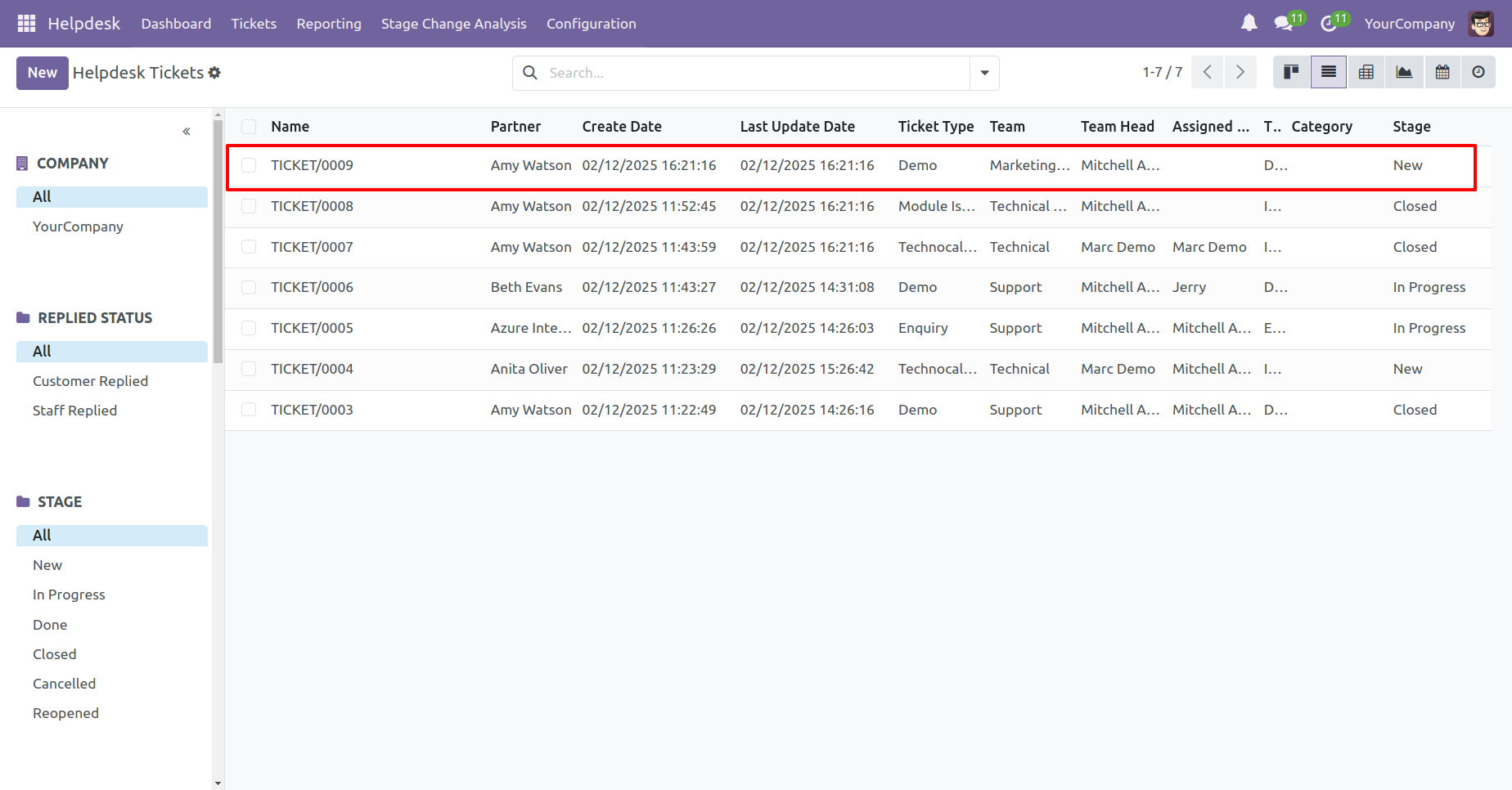This screenshot has height=790, width=1512.
Task: Filter stage by Cancelled
Action: tap(64, 684)
